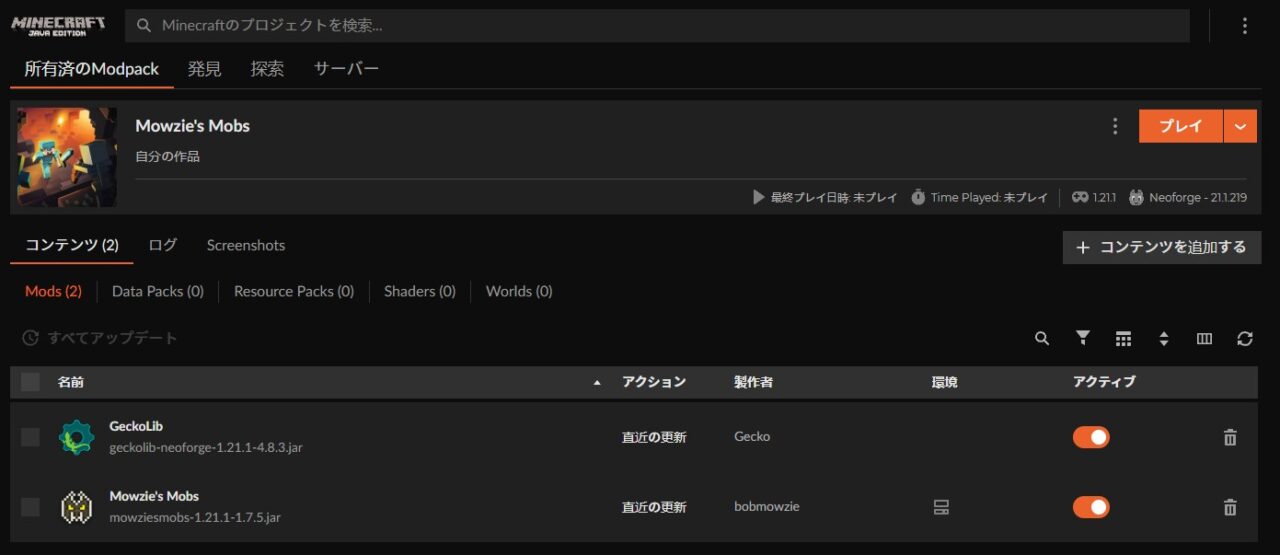This screenshot has height=555, width=1280.
Task: Check the GeckoLib row checkbox
Action: coord(30,437)
